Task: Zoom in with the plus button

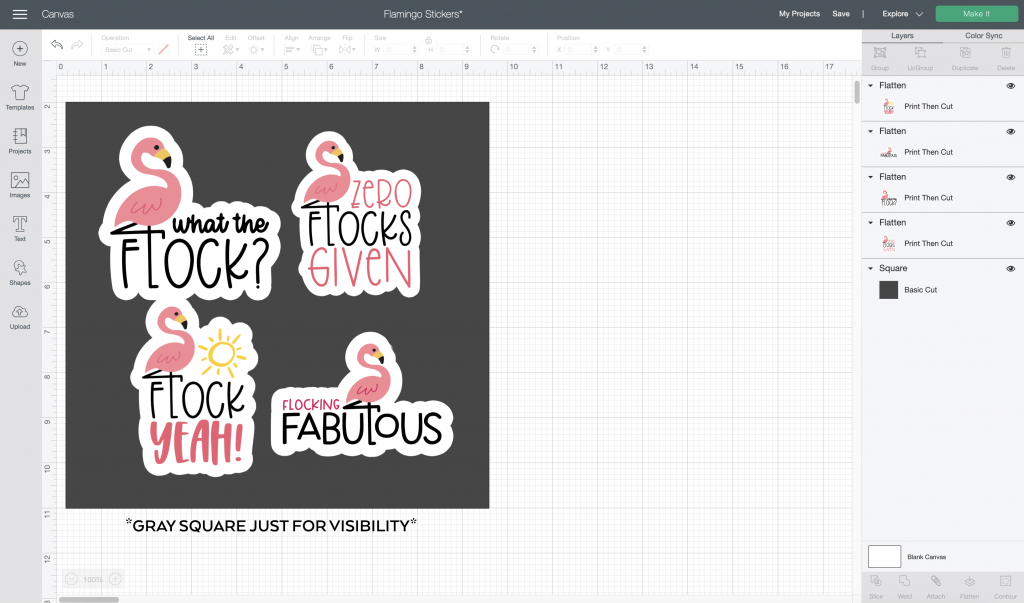Action: 116,579
